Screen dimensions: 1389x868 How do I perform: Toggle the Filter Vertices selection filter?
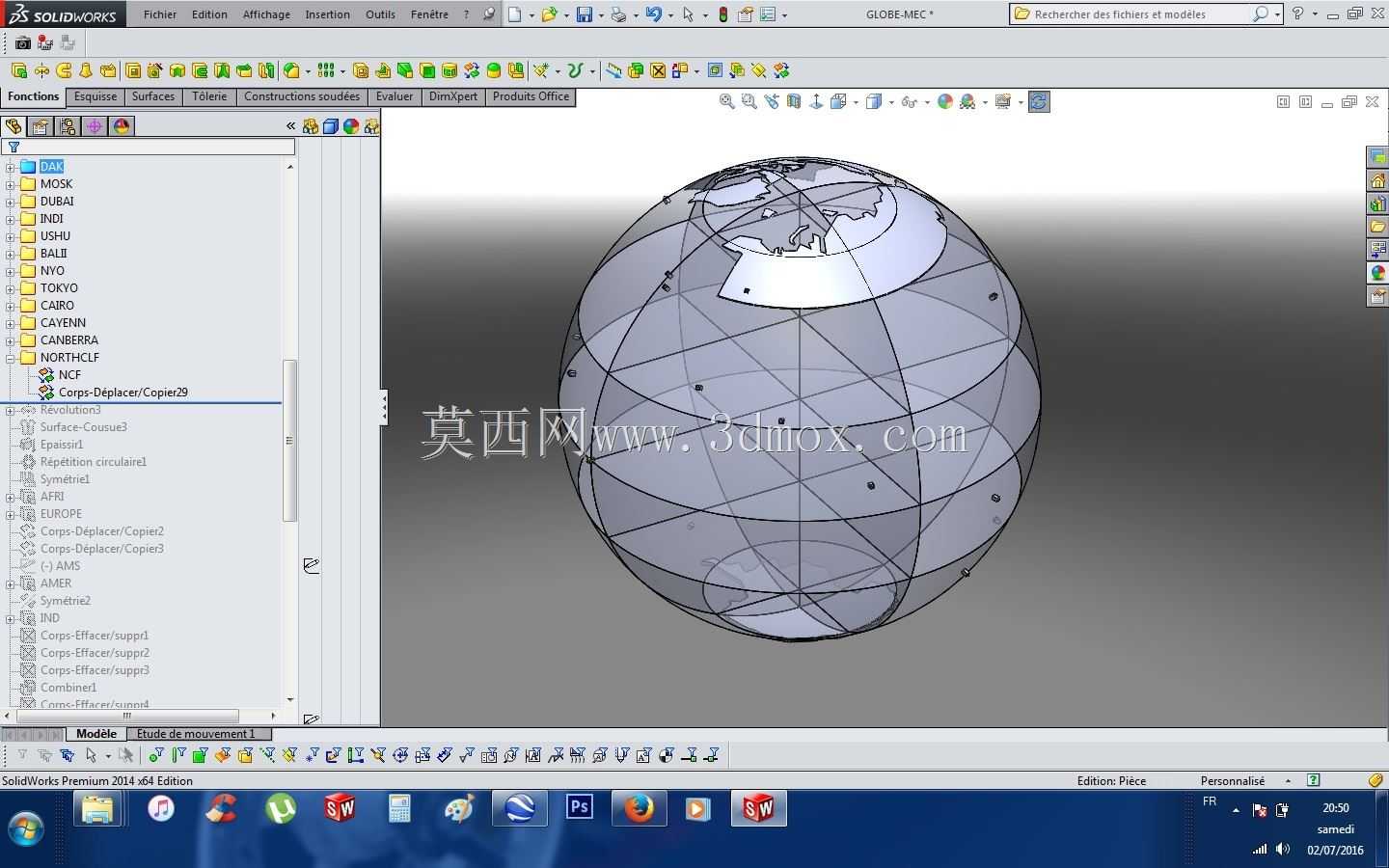click(156, 755)
